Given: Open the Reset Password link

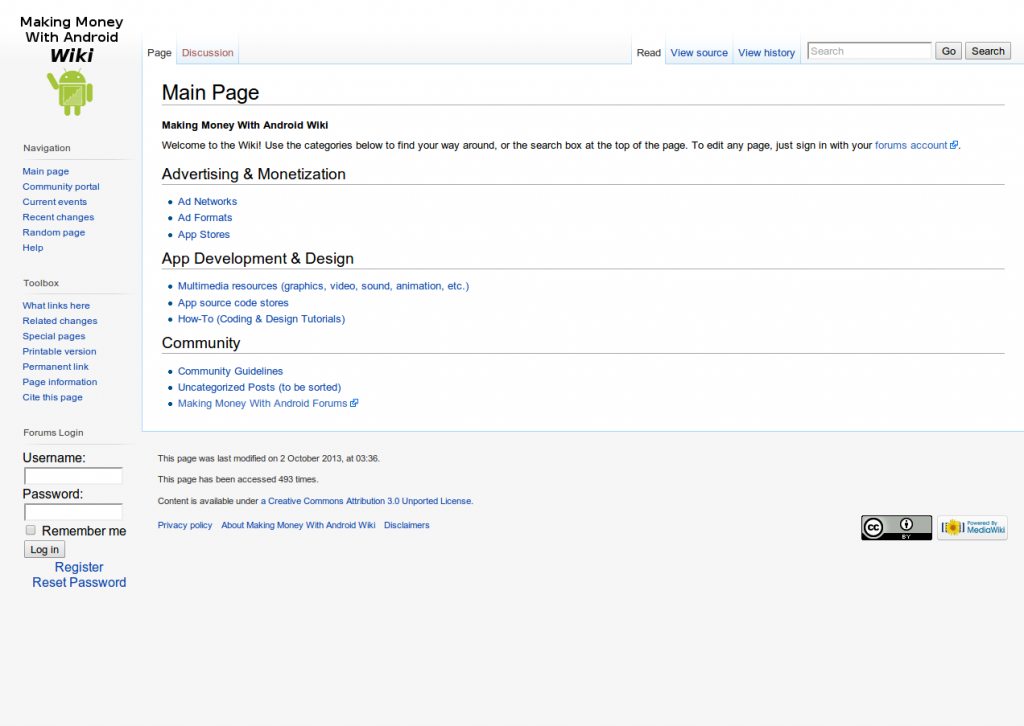Looking at the screenshot, I should pos(79,582).
